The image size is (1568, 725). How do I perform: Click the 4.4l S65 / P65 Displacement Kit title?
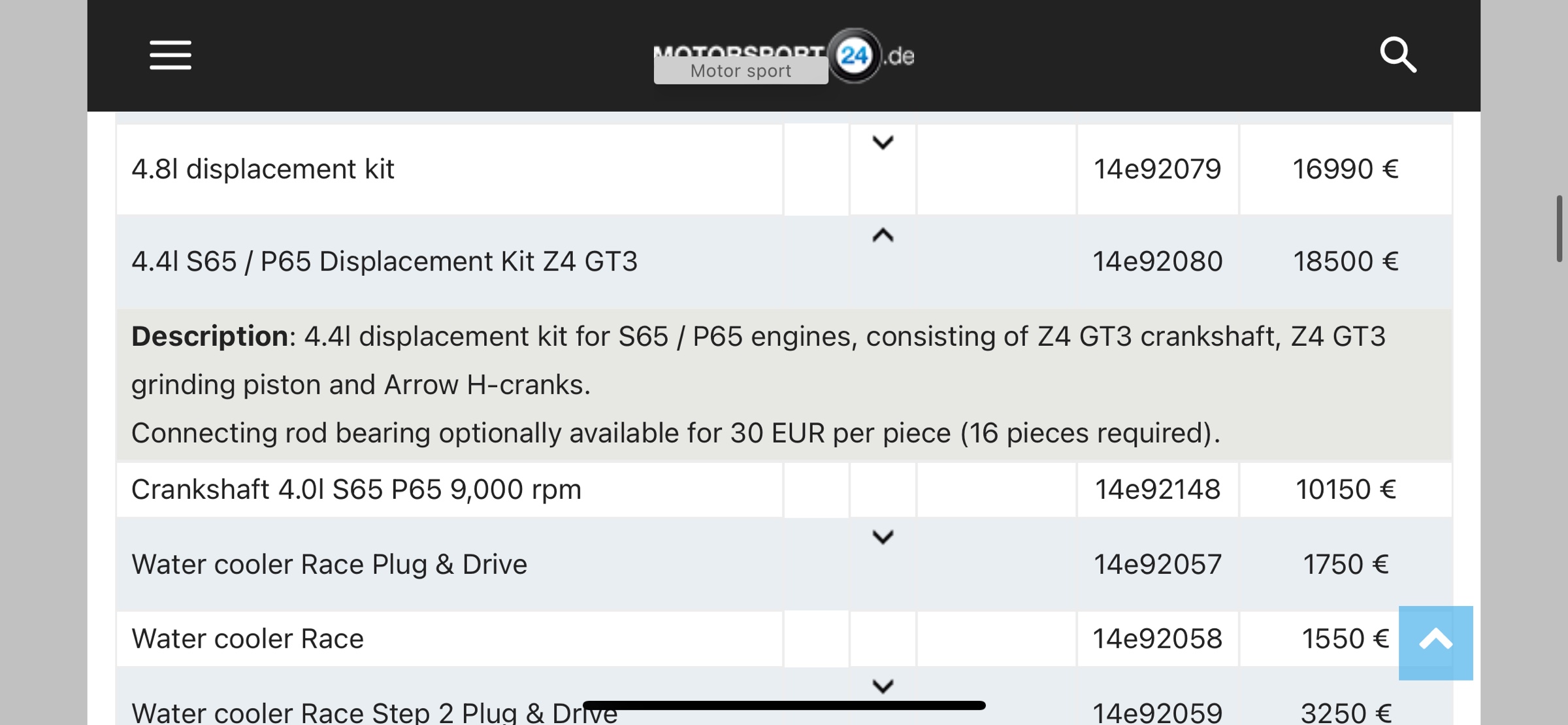(384, 261)
